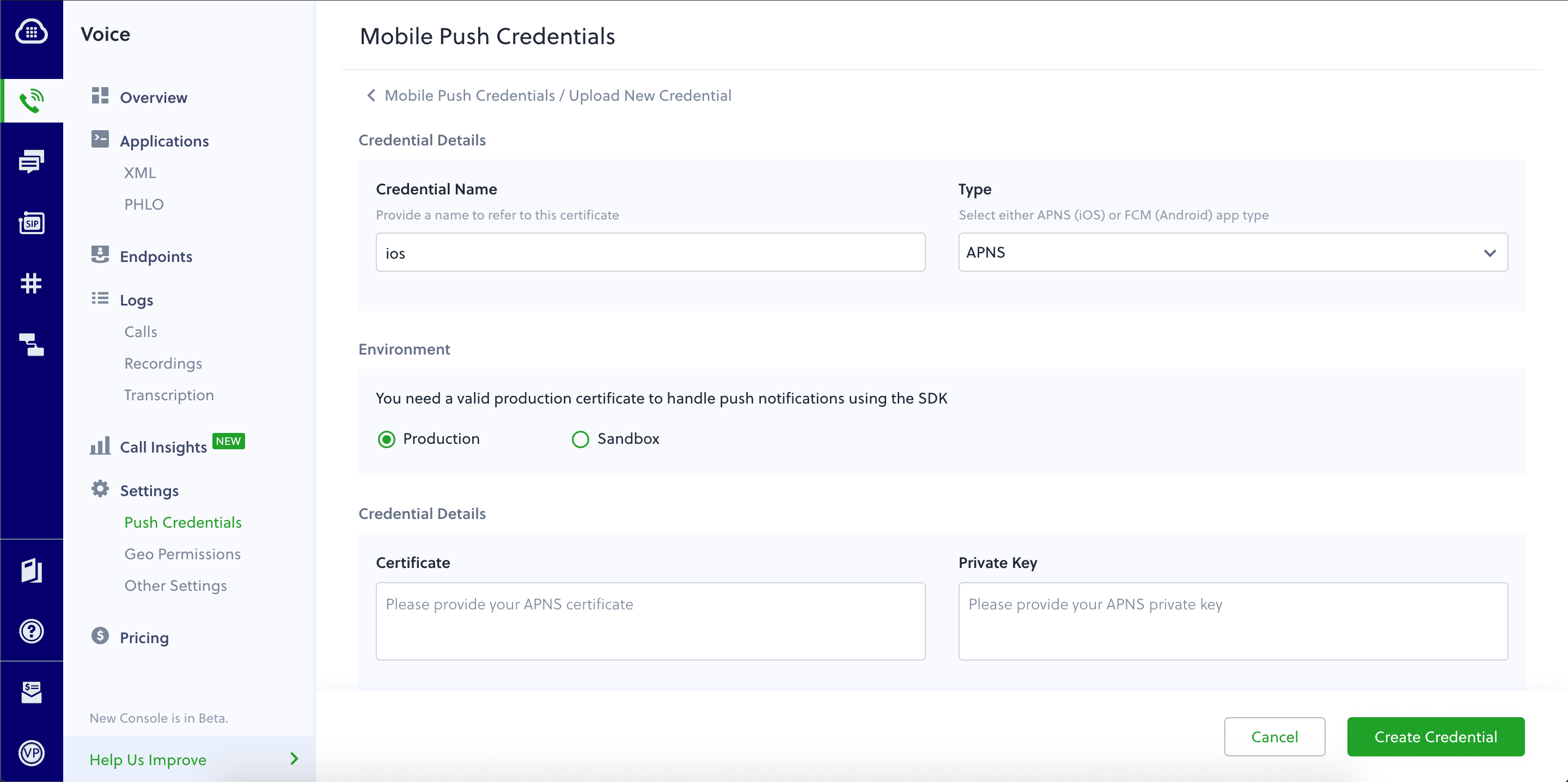The height and width of the screenshot is (782, 1568).
Task: Select the Sandbox environment radio button
Action: [580, 439]
